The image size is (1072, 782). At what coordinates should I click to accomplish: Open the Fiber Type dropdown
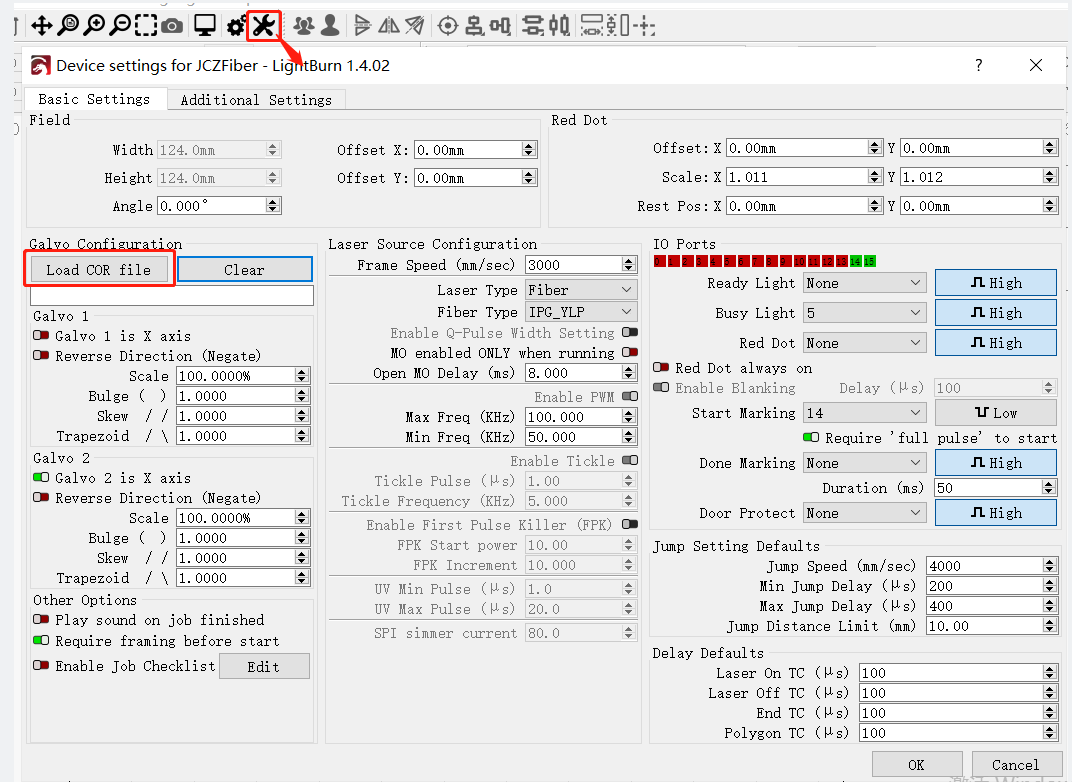(581, 312)
